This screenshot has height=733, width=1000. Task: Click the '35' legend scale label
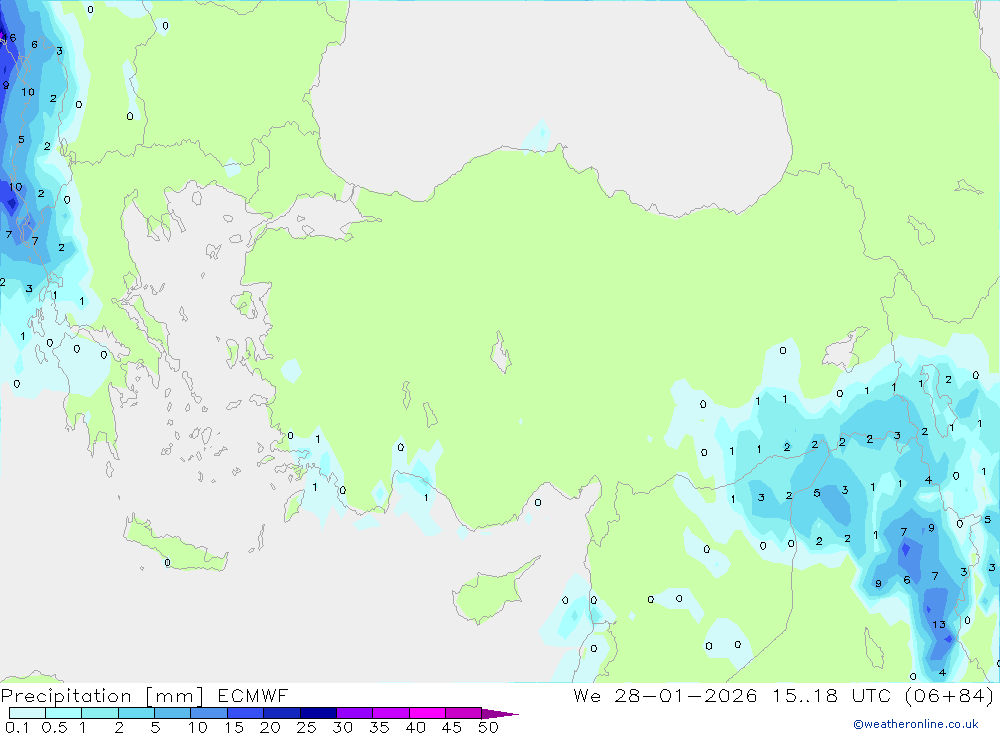(379, 727)
